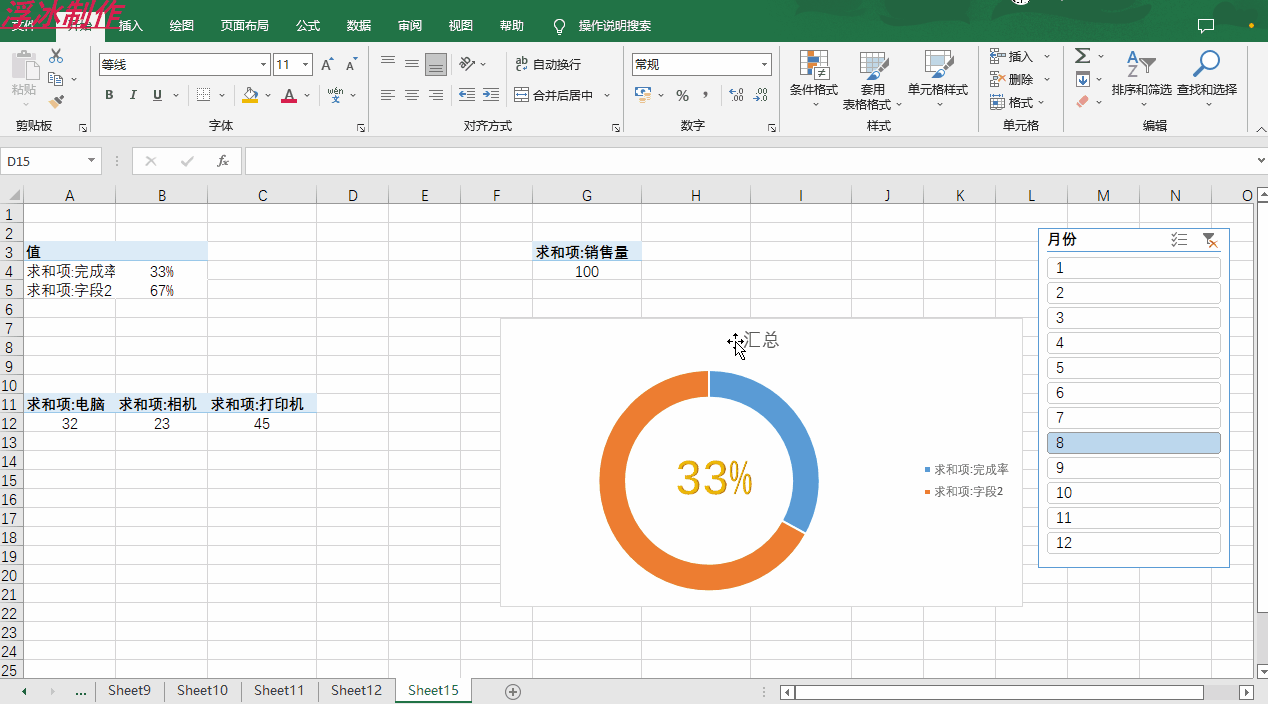Switch to the 数据 tab

tap(358, 26)
